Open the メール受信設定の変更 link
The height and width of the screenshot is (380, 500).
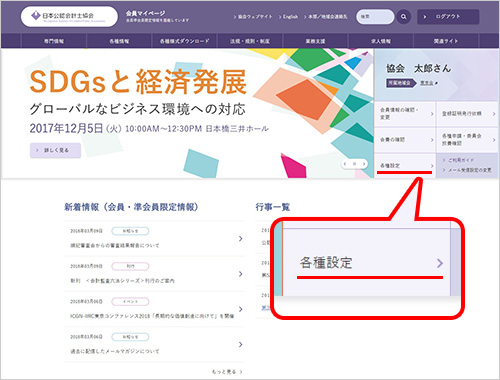coord(467,170)
